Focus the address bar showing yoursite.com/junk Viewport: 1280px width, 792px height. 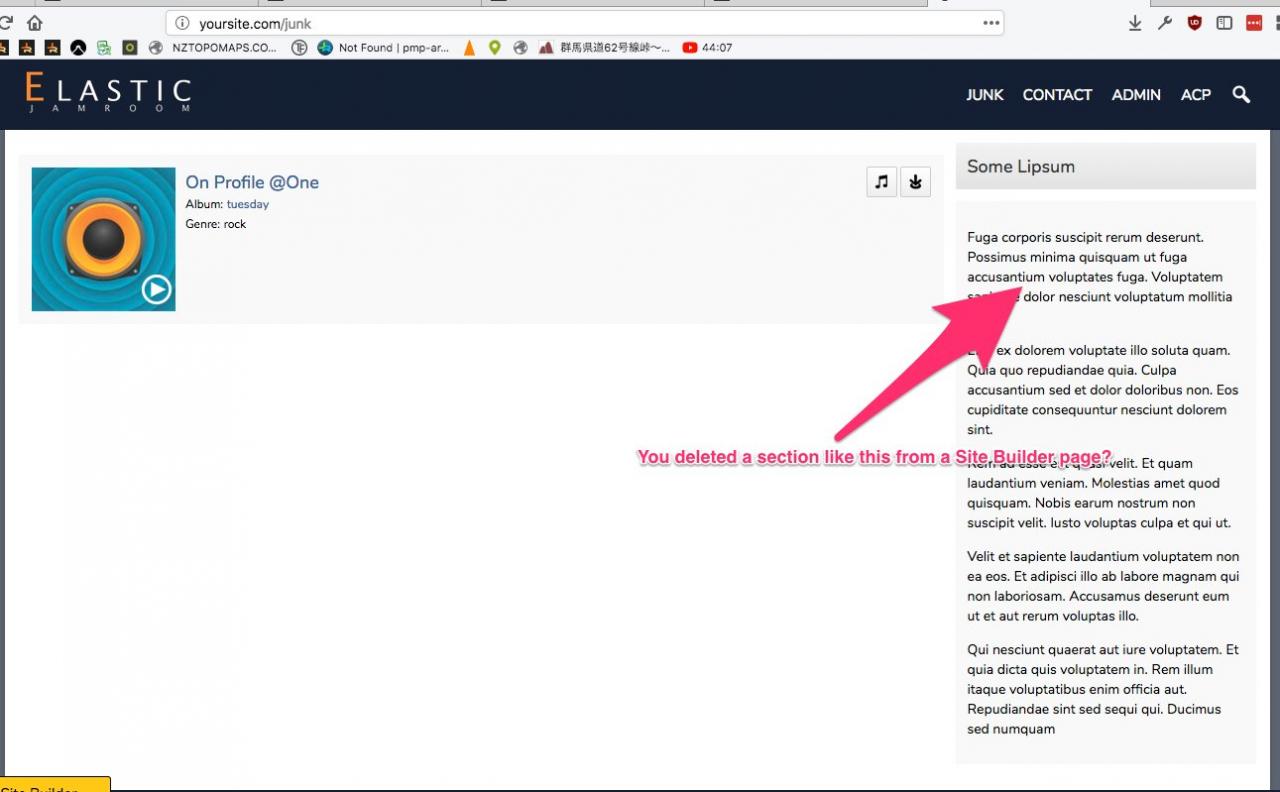[584, 23]
